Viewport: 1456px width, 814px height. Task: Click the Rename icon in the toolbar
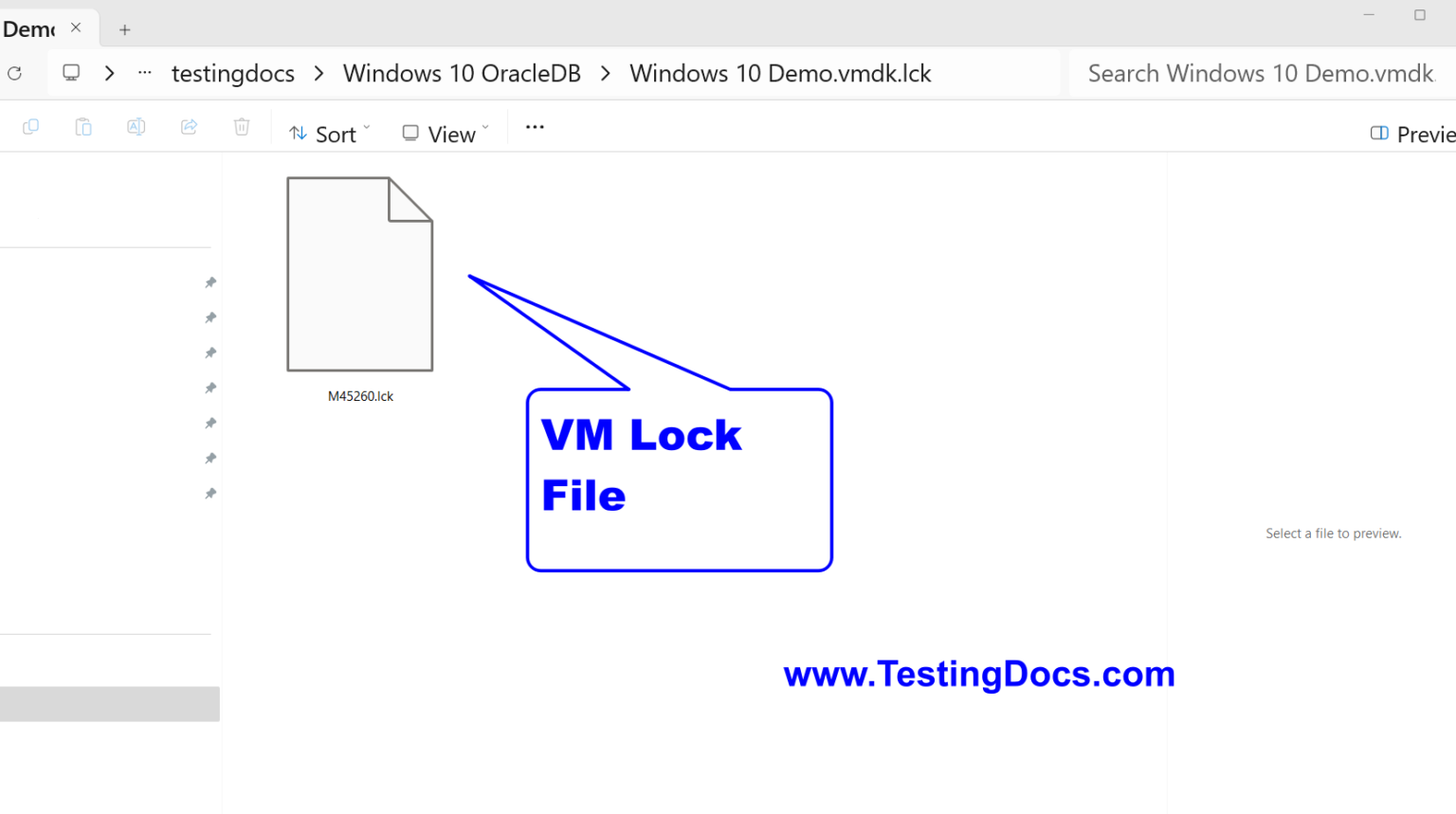(136, 126)
